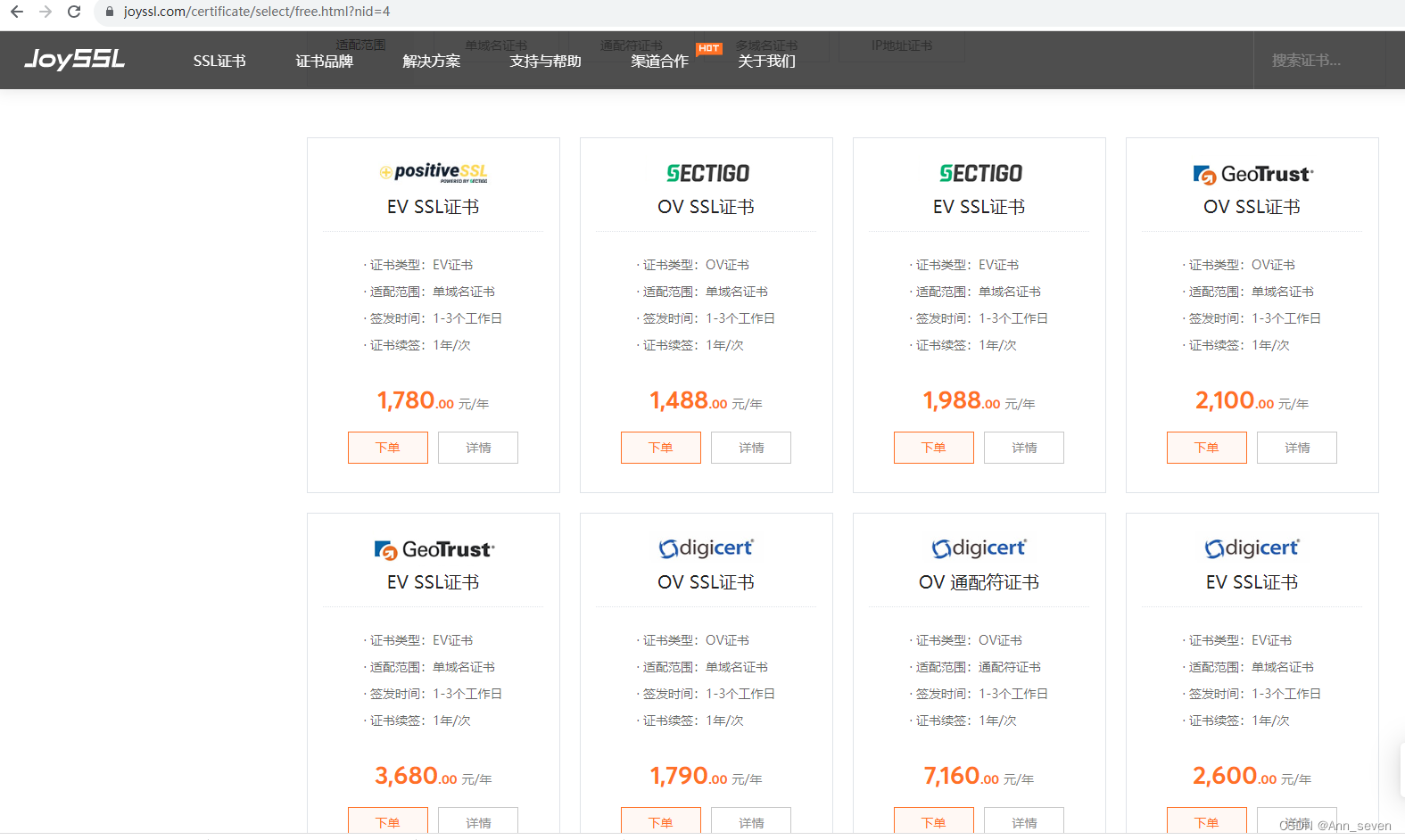This screenshot has height=840, width=1405.
Task: Reload the page with the refresh icon
Action: click(x=74, y=12)
